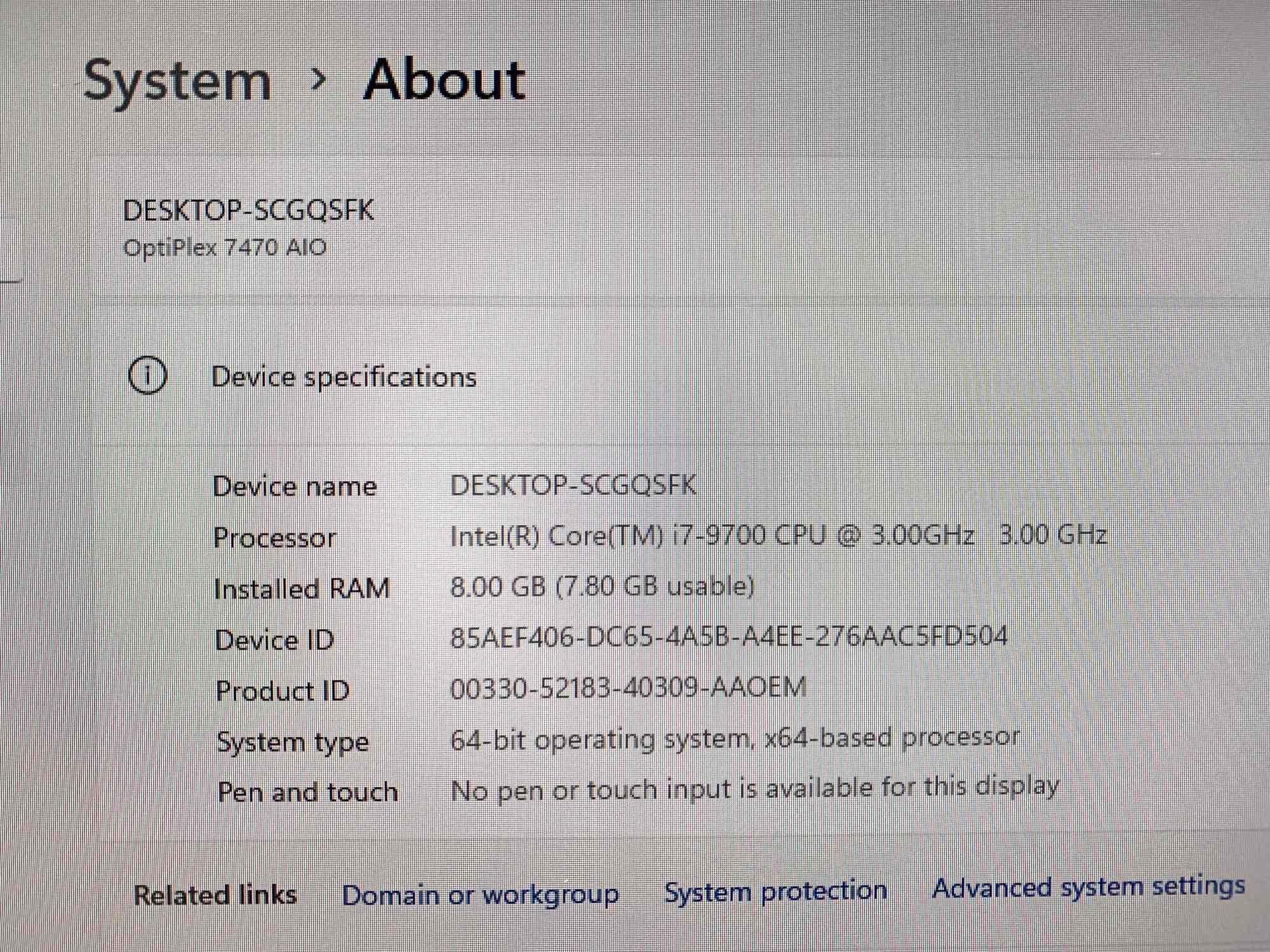Open System protection link
The height and width of the screenshot is (952, 1270).
click(x=775, y=892)
